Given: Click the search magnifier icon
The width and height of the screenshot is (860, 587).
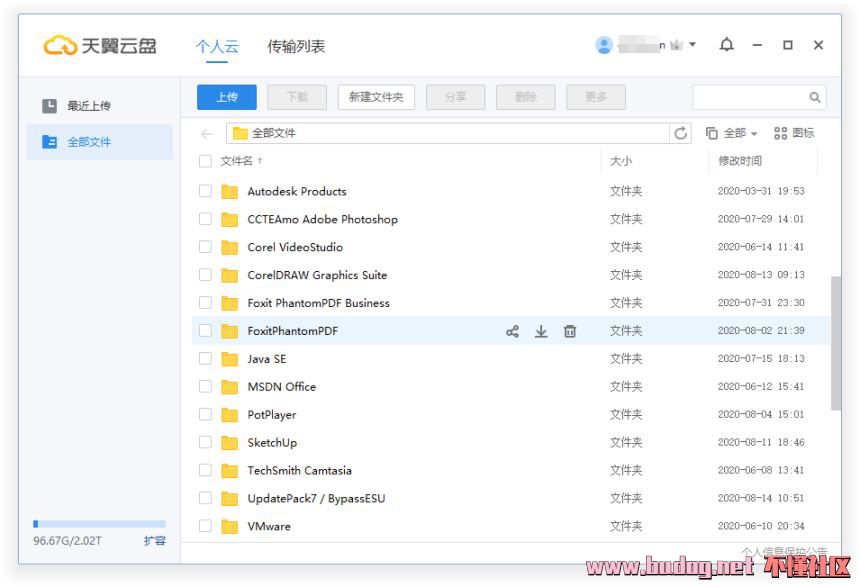Looking at the screenshot, I should tap(815, 98).
